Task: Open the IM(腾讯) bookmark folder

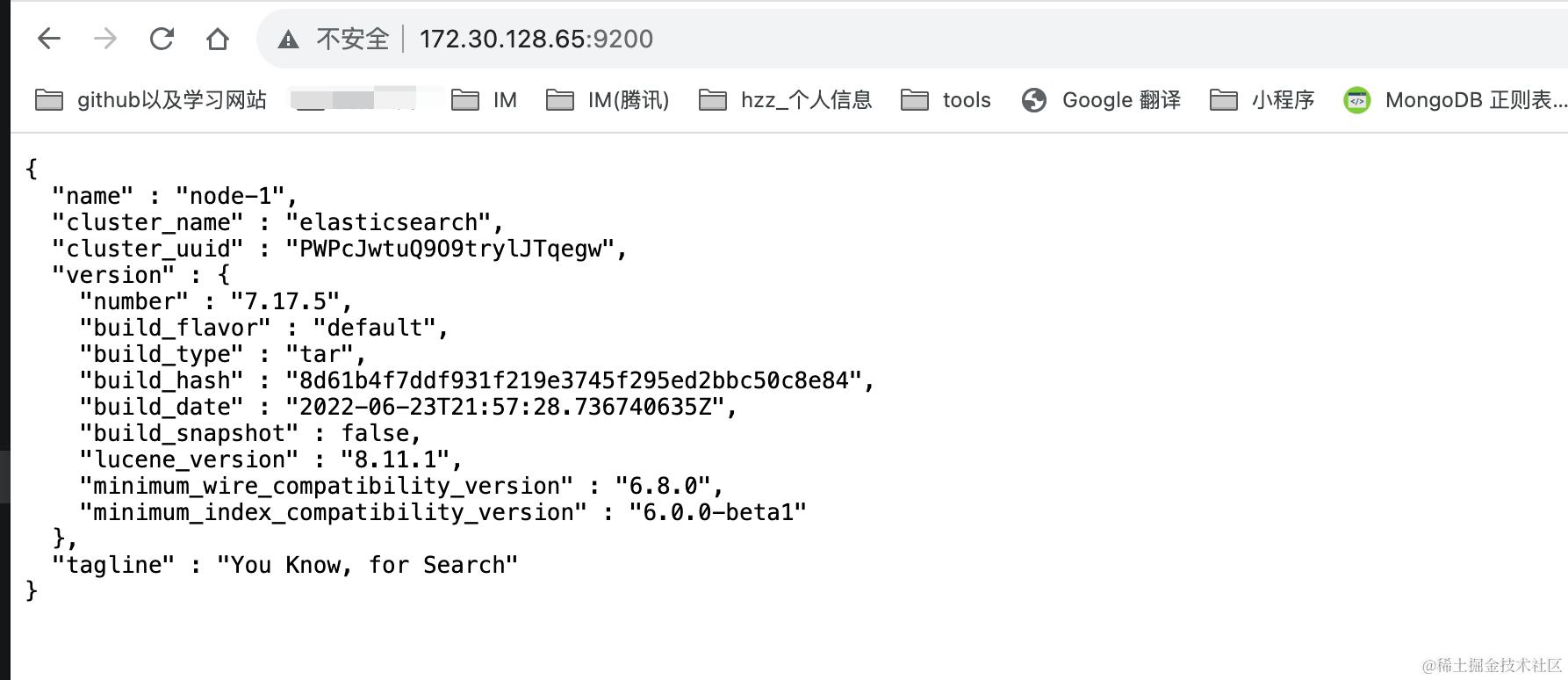Action: (608, 100)
